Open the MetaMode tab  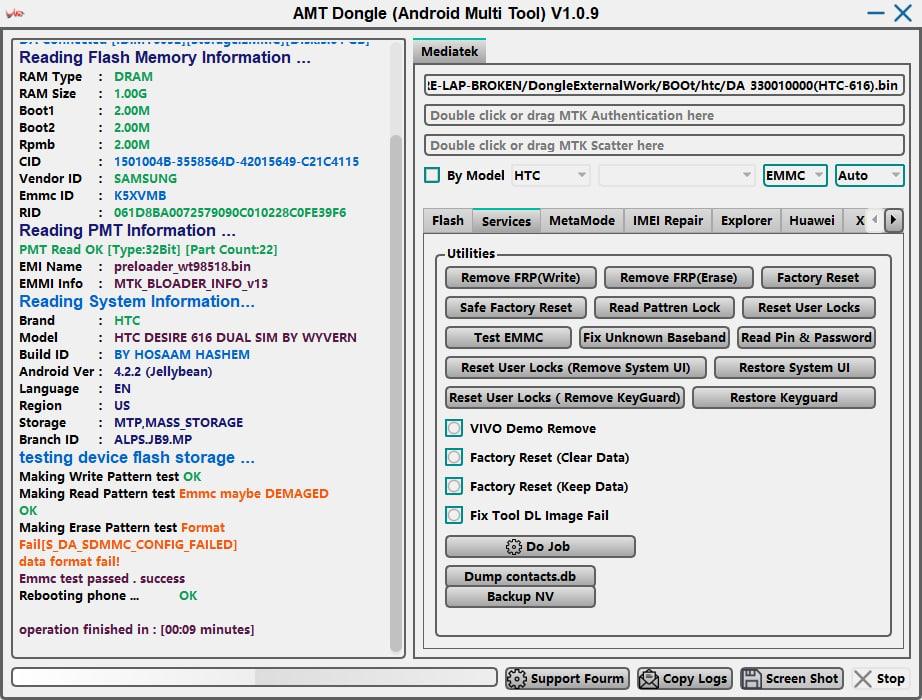[x=582, y=221]
